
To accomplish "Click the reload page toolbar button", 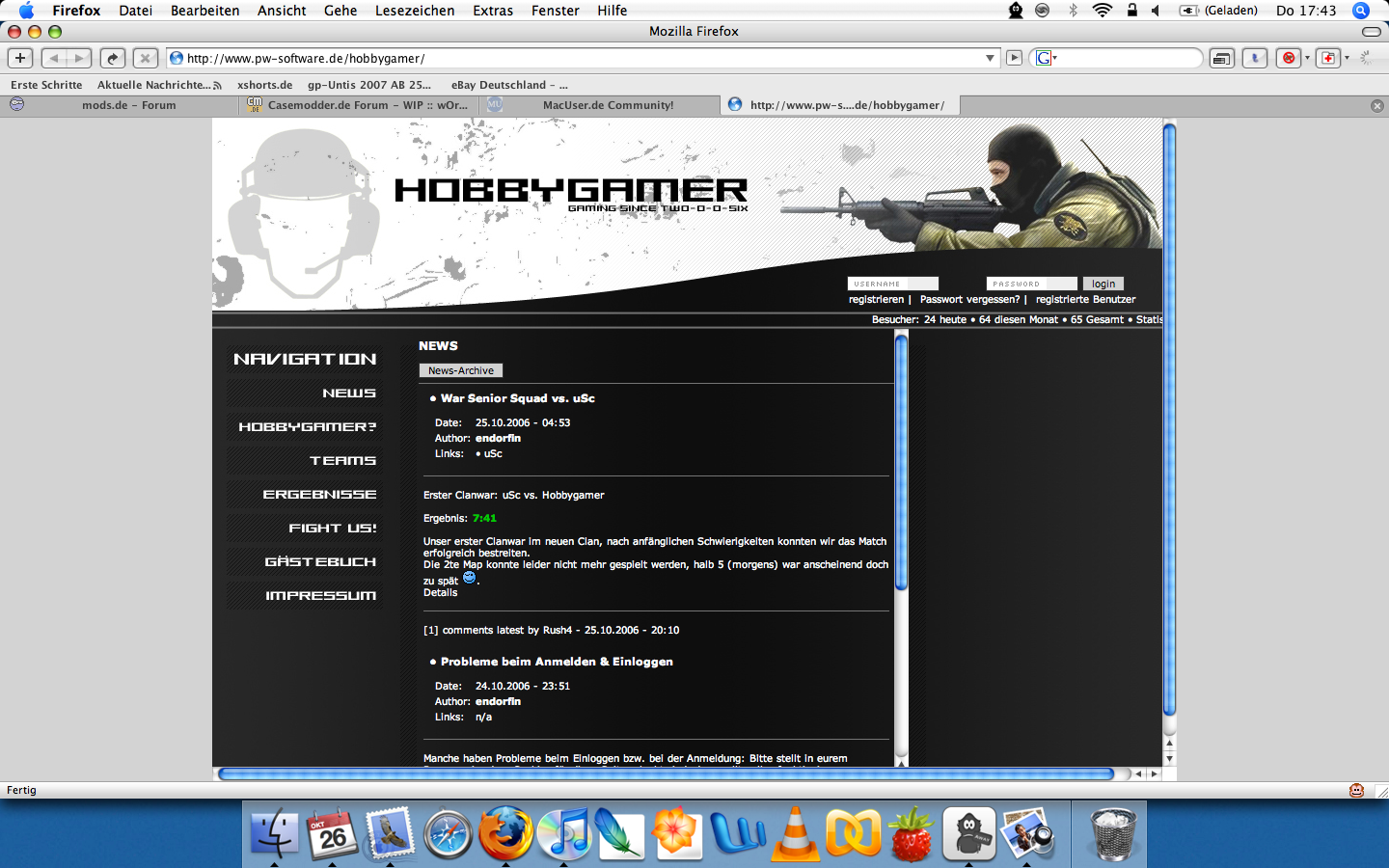I will pyautogui.click(x=113, y=58).
